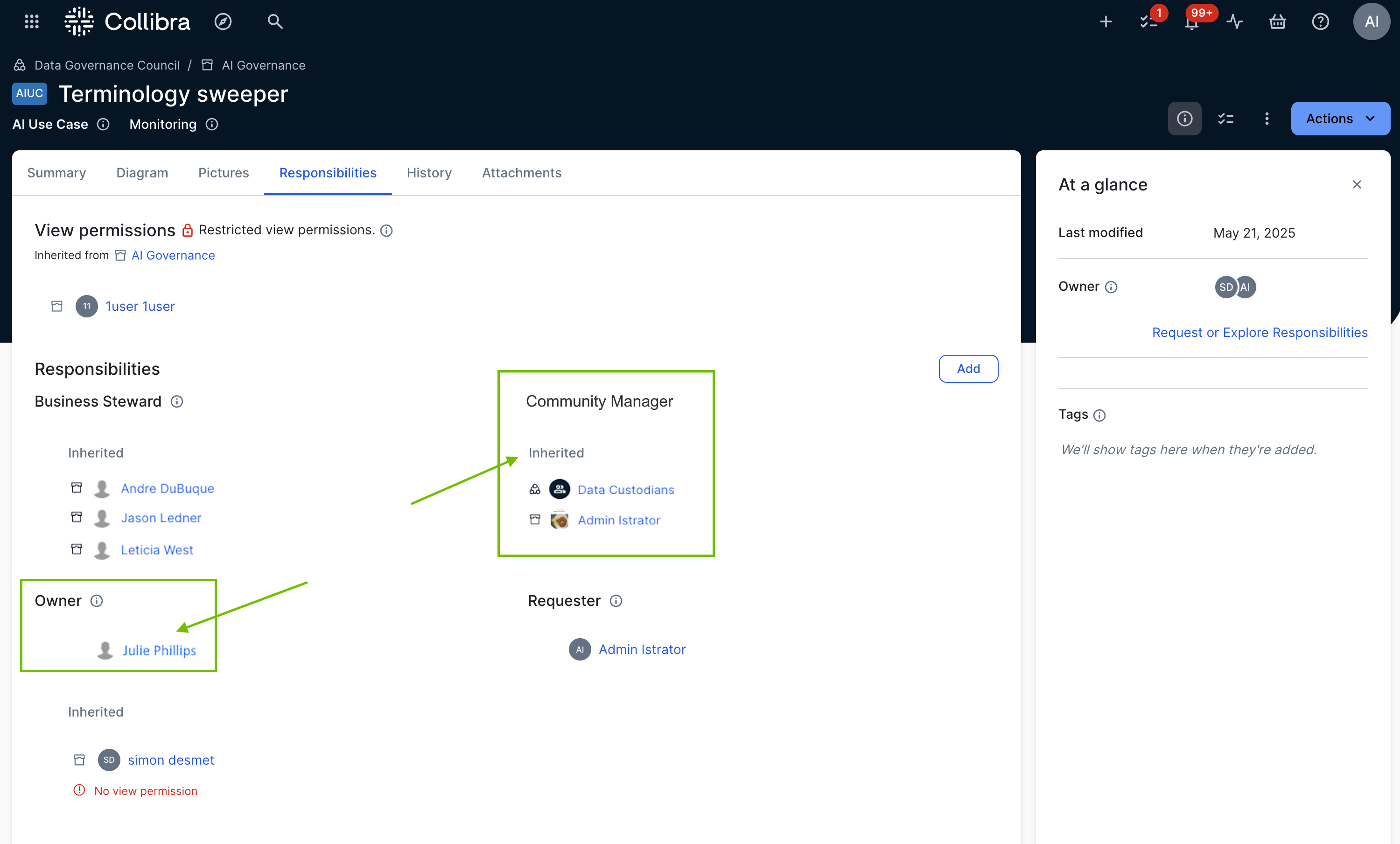Click the plus create icon
The image size is (1400, 844).
(1105, 21)
